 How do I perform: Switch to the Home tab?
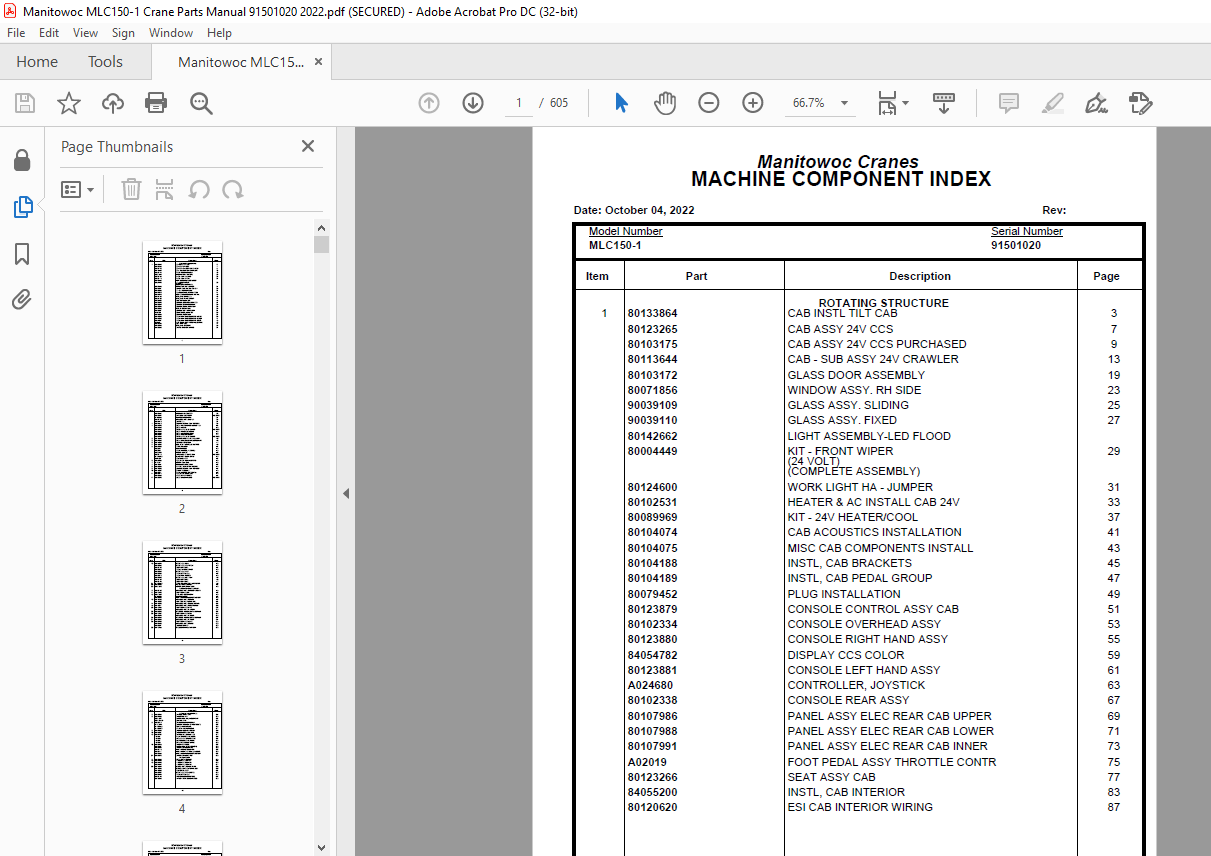37,62
